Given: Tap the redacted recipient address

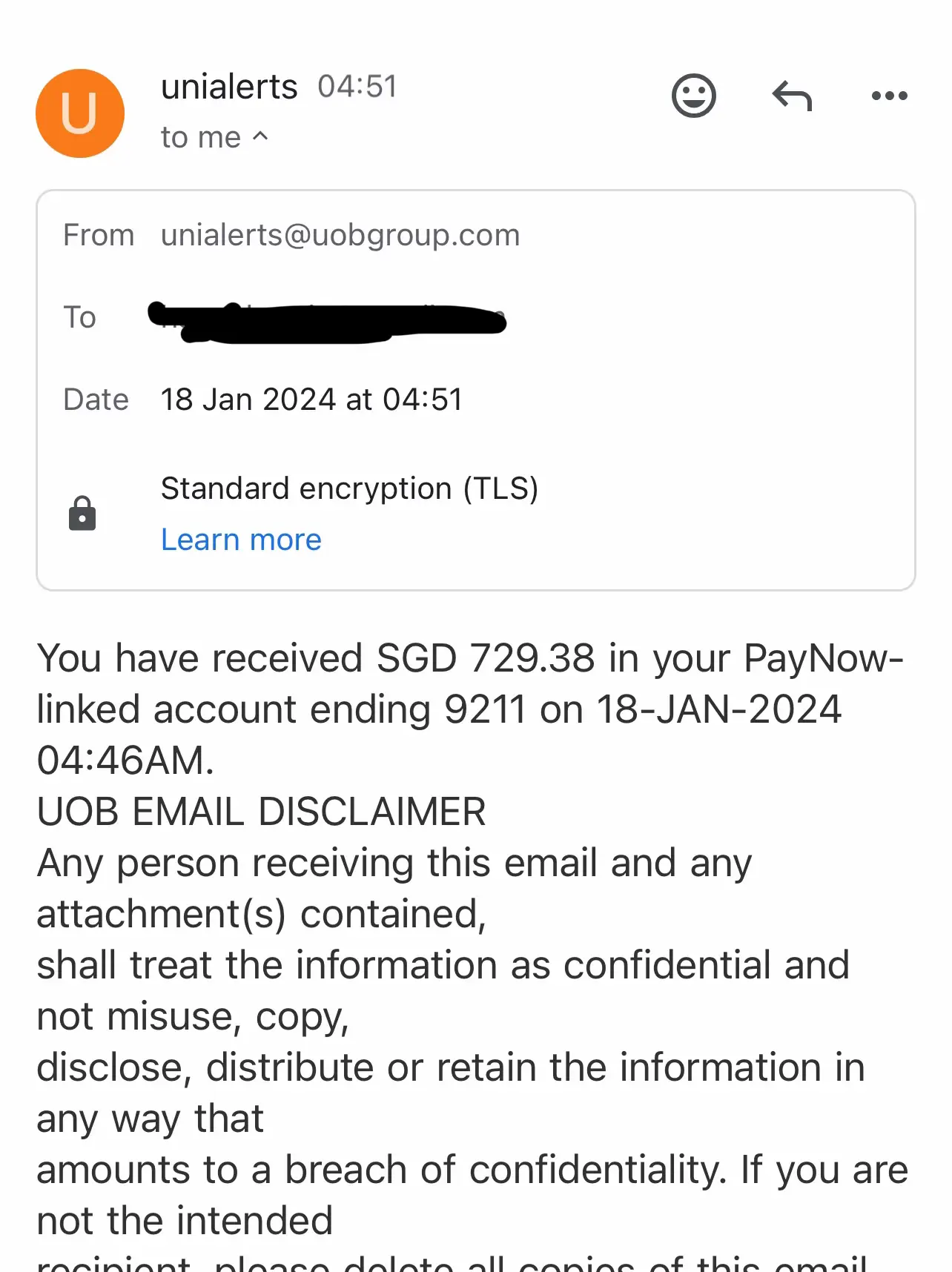Looking at the screenshot, I should 327,322.
